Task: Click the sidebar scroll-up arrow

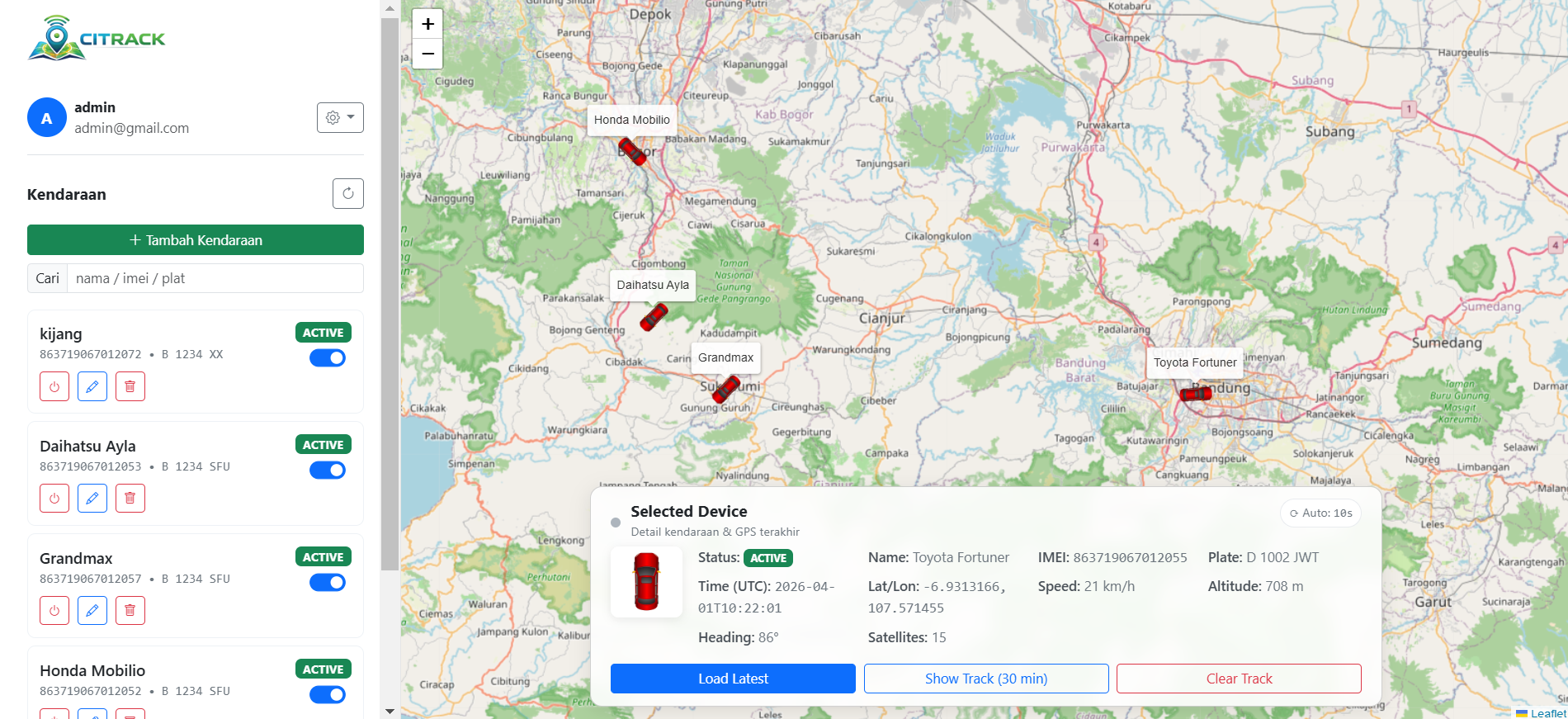Action: coord(390,8)
